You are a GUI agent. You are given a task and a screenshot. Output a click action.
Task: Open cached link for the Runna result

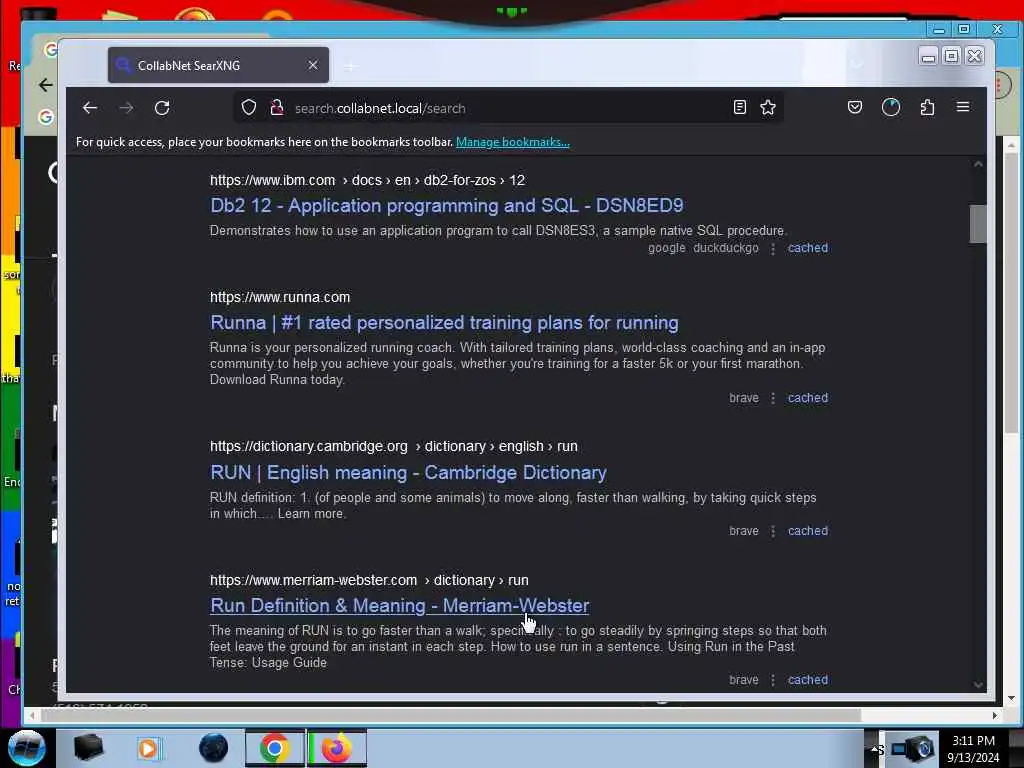[808, 398]
